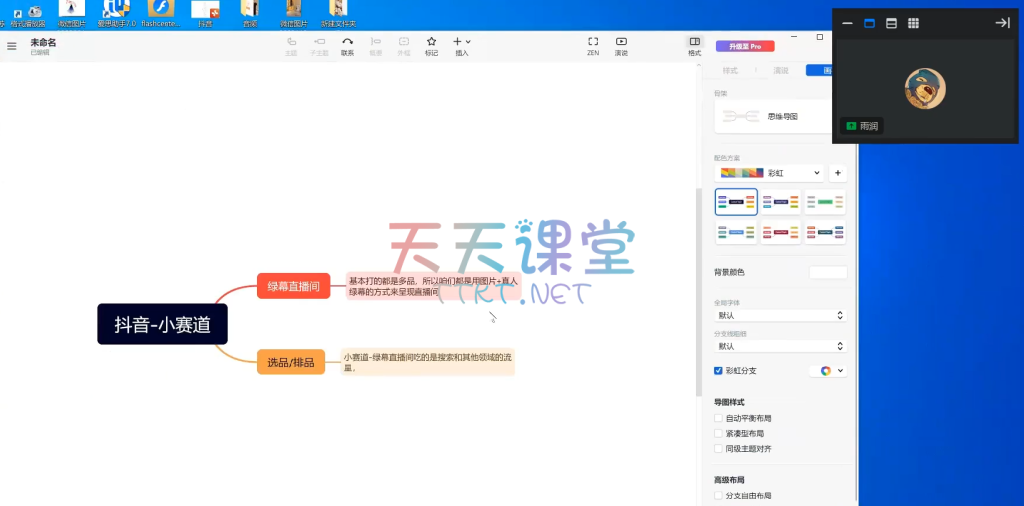Toggle the 格式 format panel icon
The height and width of the screenshot is (506, 1024).
(x=695, y=45)
